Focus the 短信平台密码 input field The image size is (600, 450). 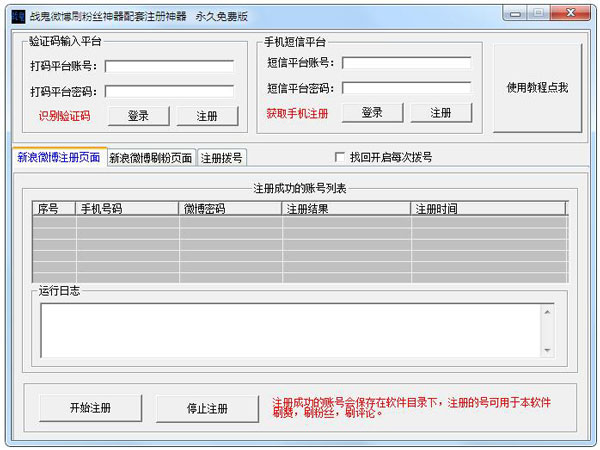click(x=406, y=88)
